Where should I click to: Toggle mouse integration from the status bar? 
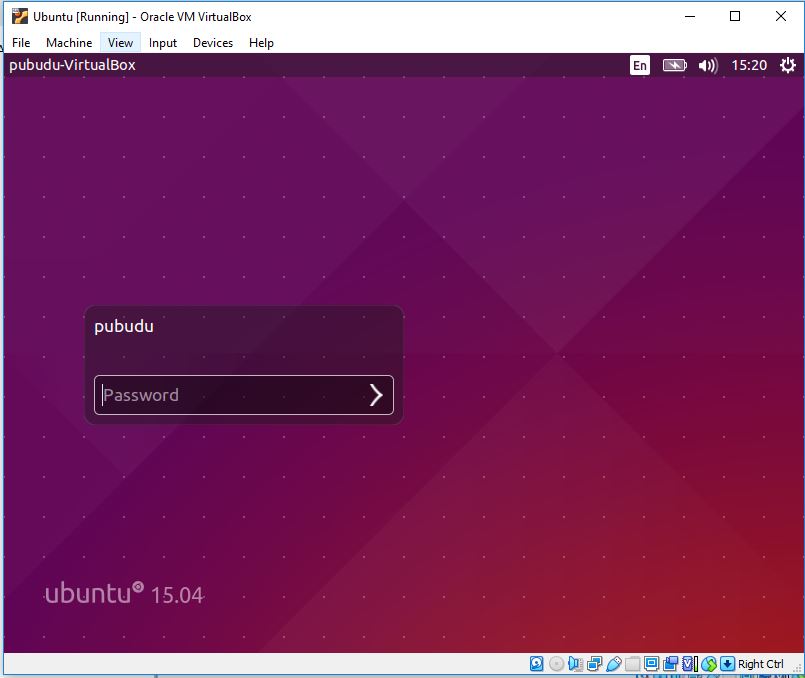(x=709, y=663)
